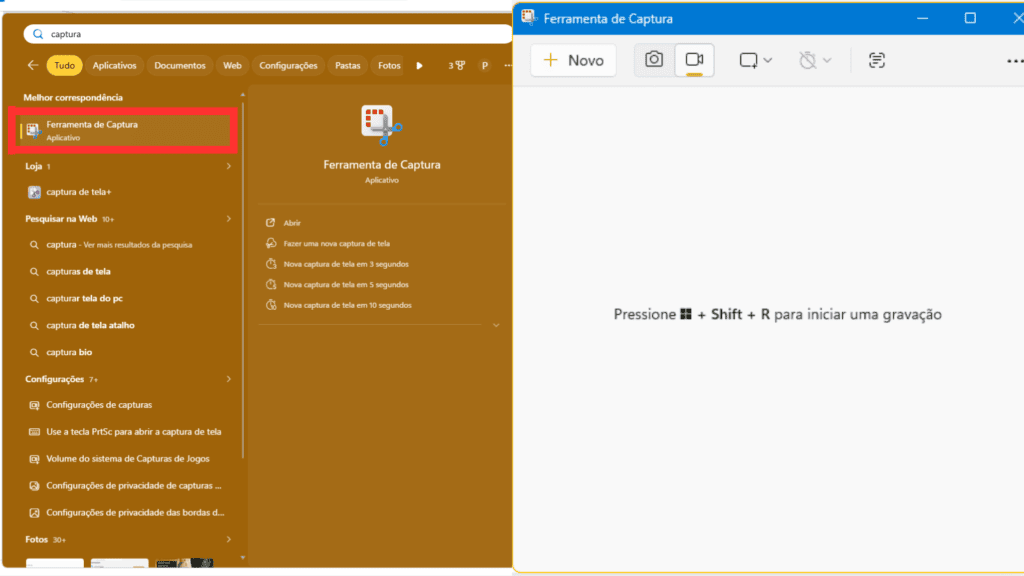
Task: Click the search box containing 'captura'
Action: (x=268, y=34)
